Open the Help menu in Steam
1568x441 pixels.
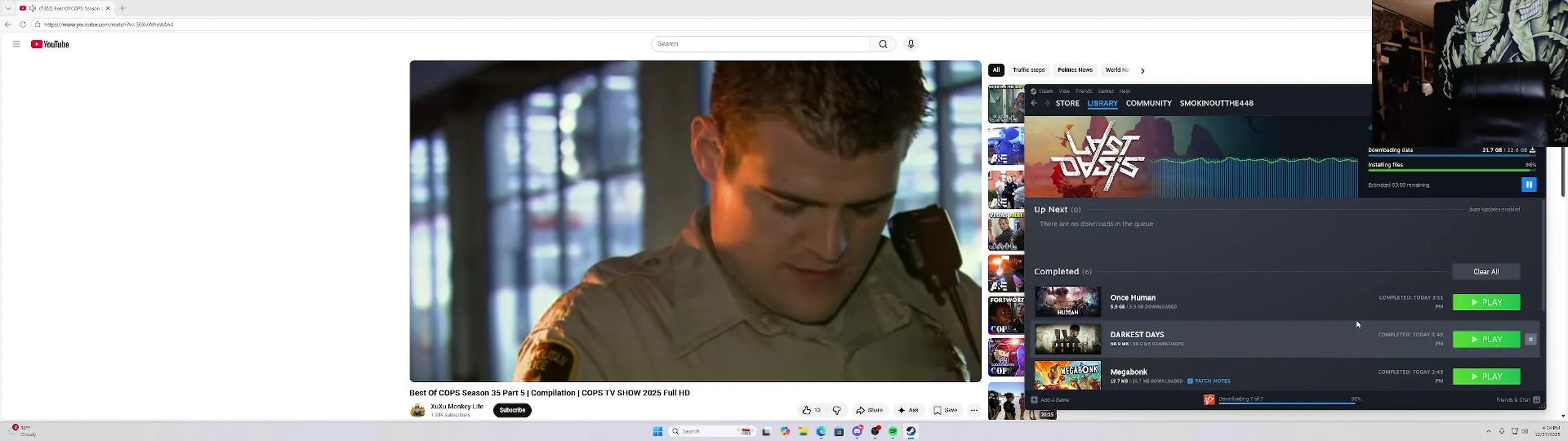[1125, 91]
